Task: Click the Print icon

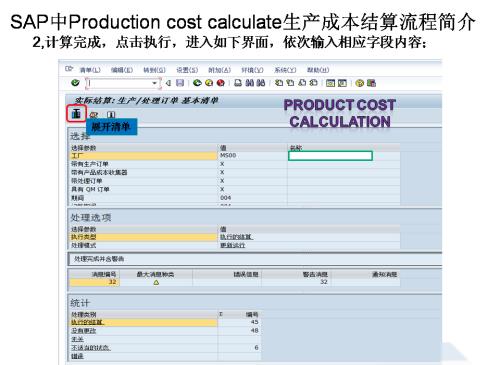Action: tap(238, 83)
